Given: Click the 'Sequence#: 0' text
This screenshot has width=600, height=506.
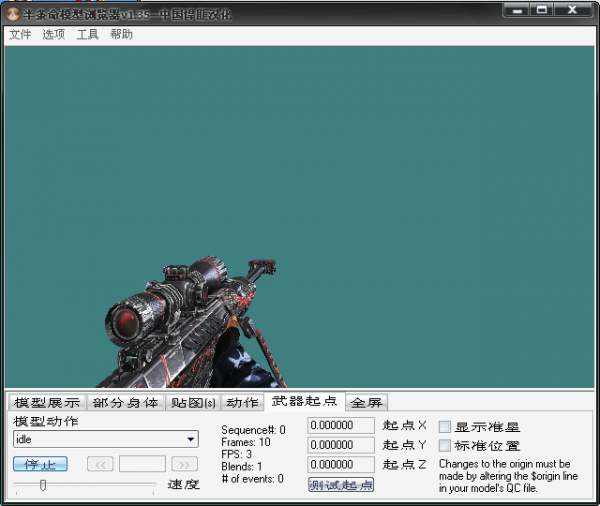Looking at the screenshot, I should tap(253, 430).
